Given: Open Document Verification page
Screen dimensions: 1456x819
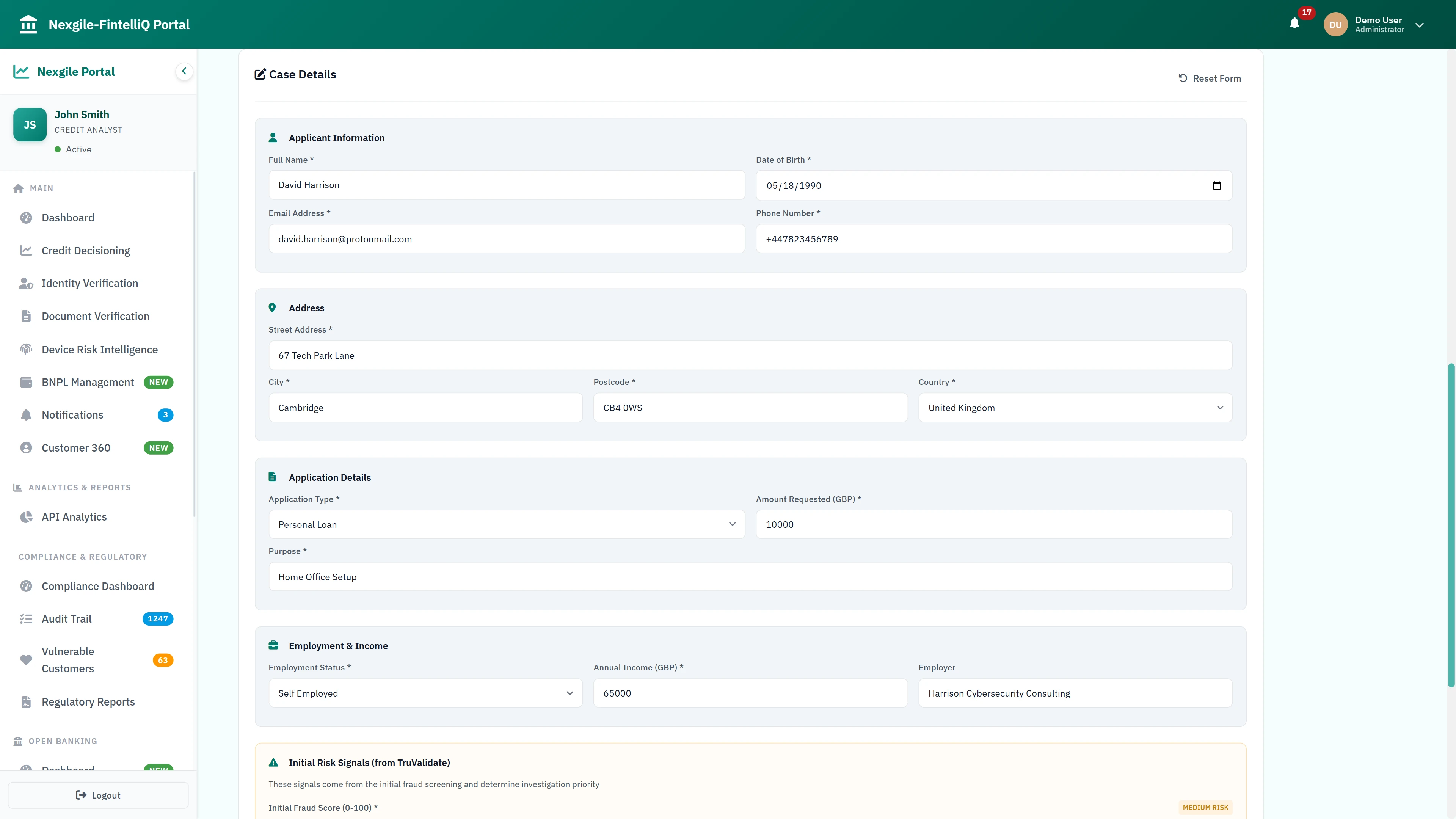Looking at the screenshot, I should [x=95, y=316].
